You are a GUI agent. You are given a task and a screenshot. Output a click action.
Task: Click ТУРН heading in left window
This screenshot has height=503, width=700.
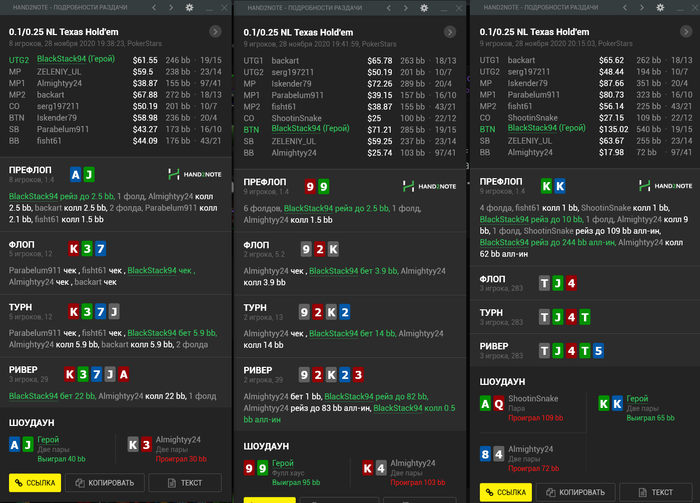click(x=21, y=307)
